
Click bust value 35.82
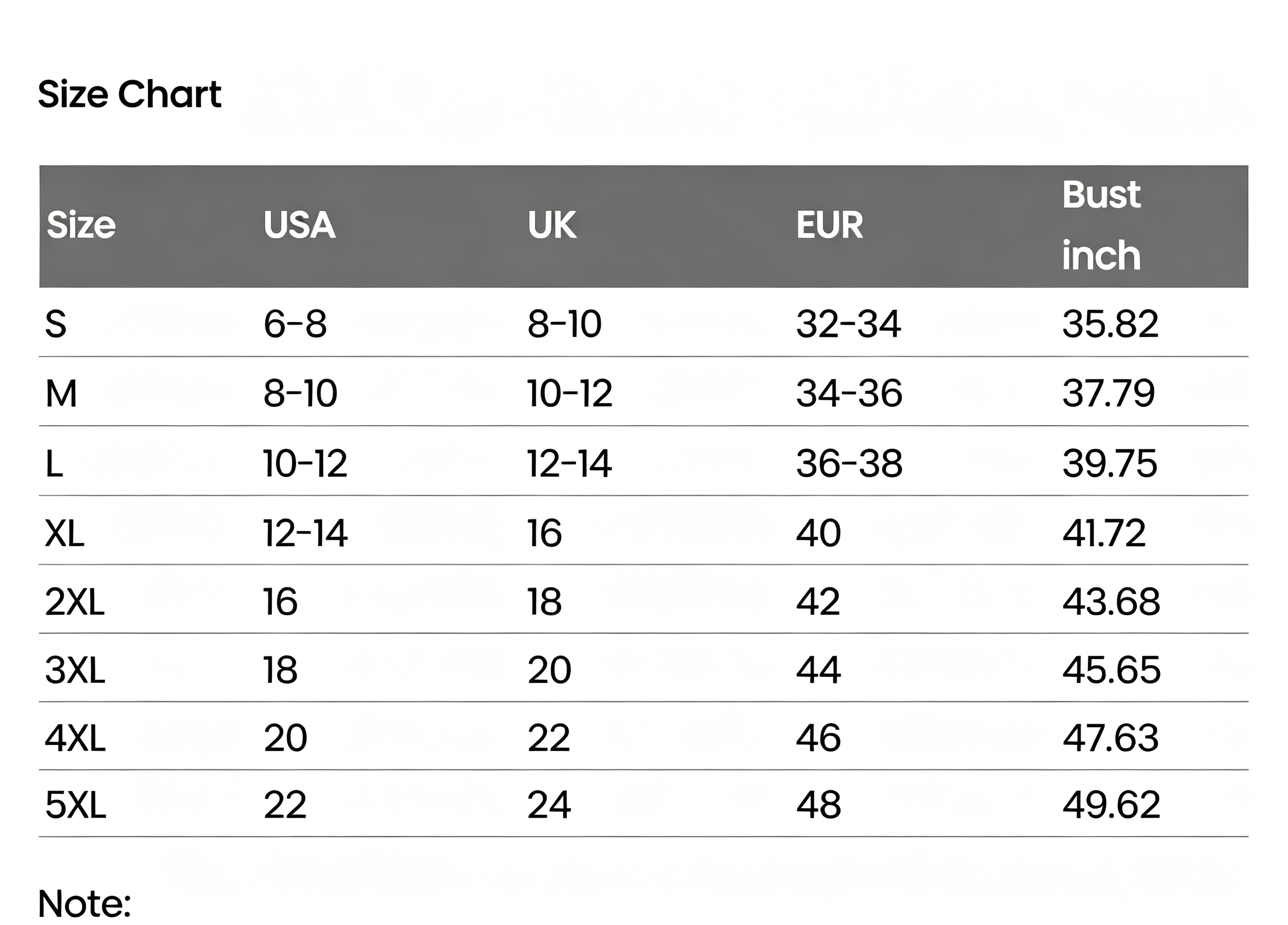1110,324
